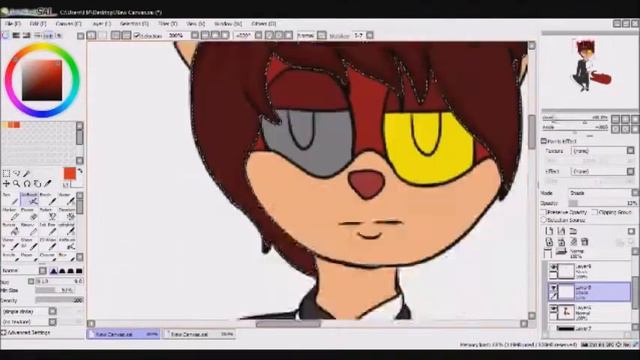Select the Marker tool
This screenshot has width=640, height=360.
tap(11, 215)
